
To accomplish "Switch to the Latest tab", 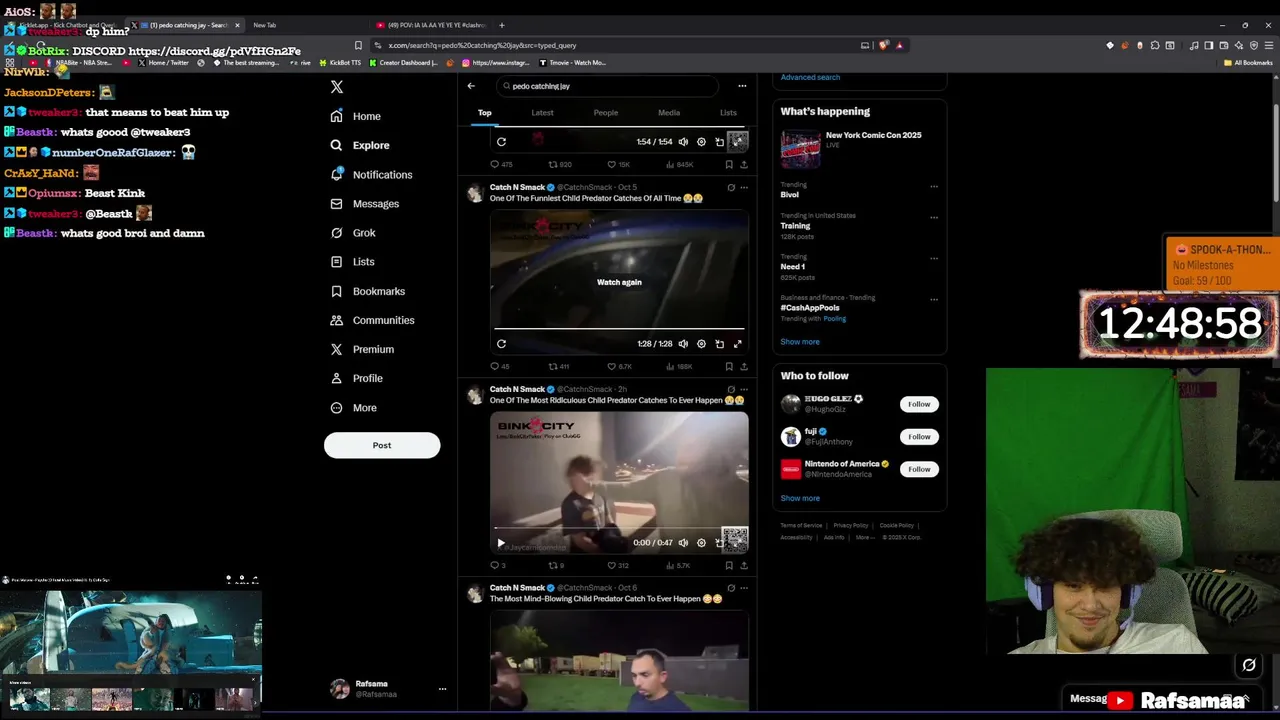I will (x=542, y=113).
